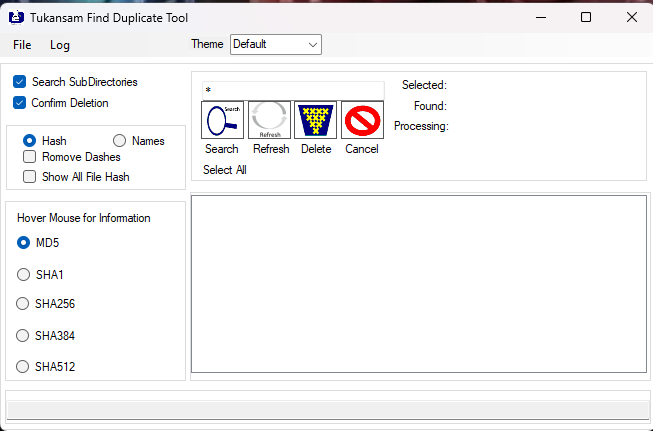Viewport: 653px width, 431px height.
Task: Click the progress bar at bottom
Action: (x=326, y=409)
